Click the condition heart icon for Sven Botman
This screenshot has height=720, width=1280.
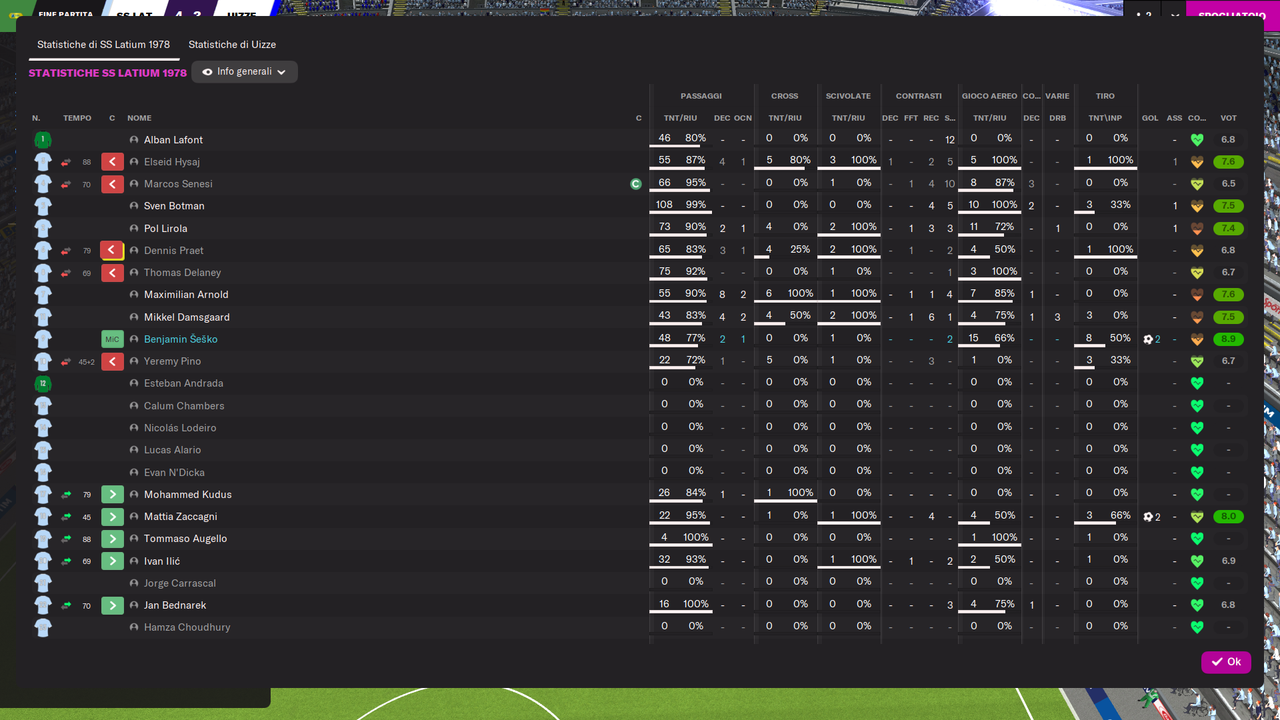coord(1197,206)
